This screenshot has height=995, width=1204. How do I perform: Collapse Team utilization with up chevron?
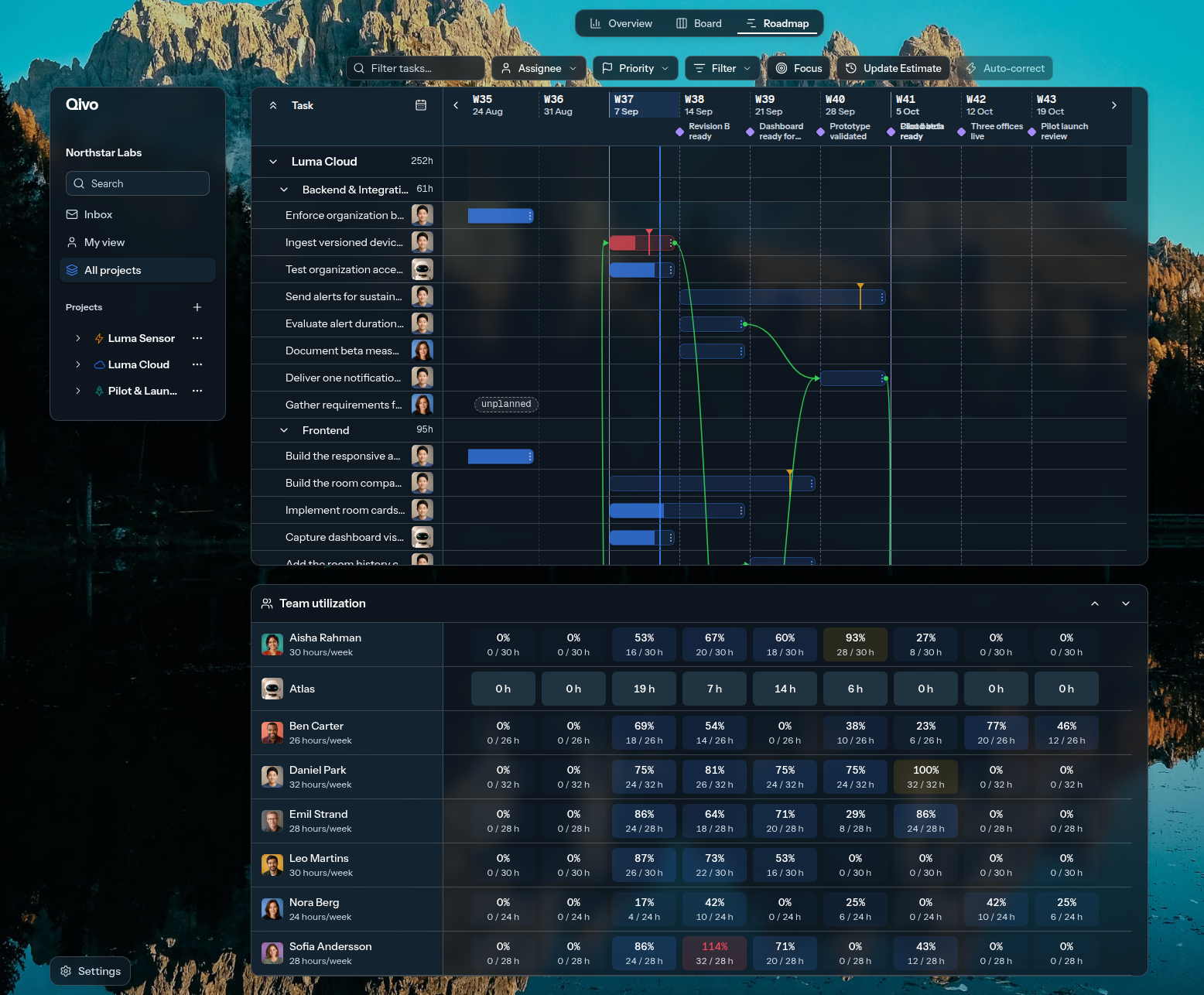(1095, 603)
